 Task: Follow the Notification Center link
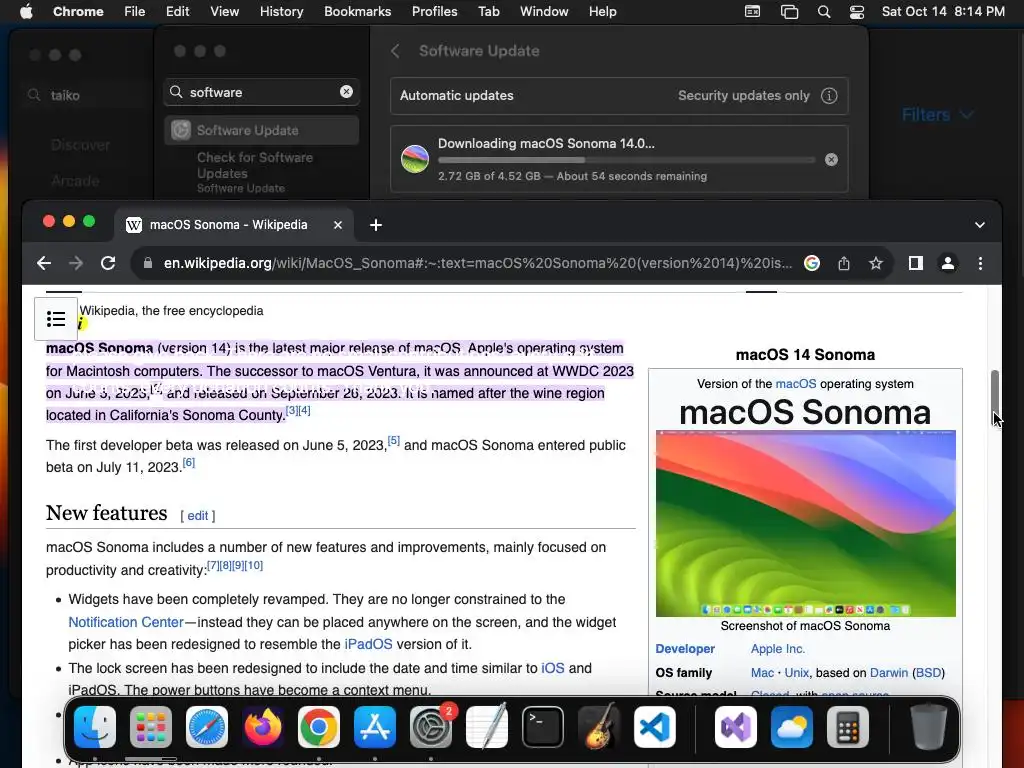coord(126,622)
